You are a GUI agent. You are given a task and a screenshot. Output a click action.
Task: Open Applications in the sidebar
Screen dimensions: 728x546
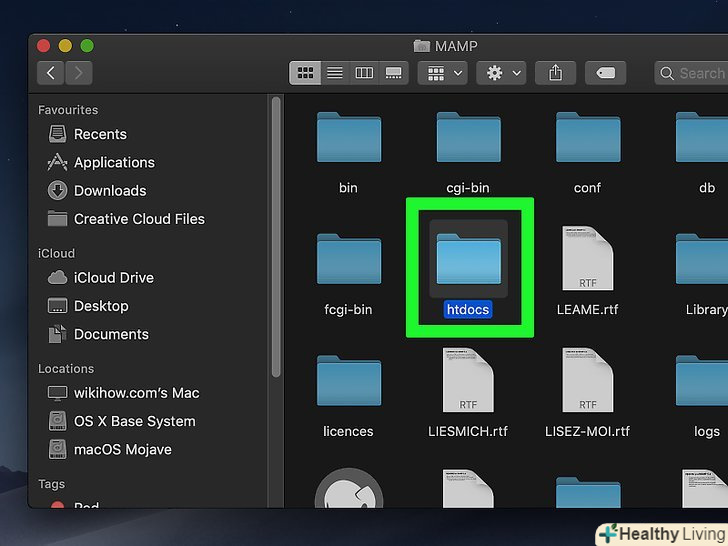click(102, 162)
